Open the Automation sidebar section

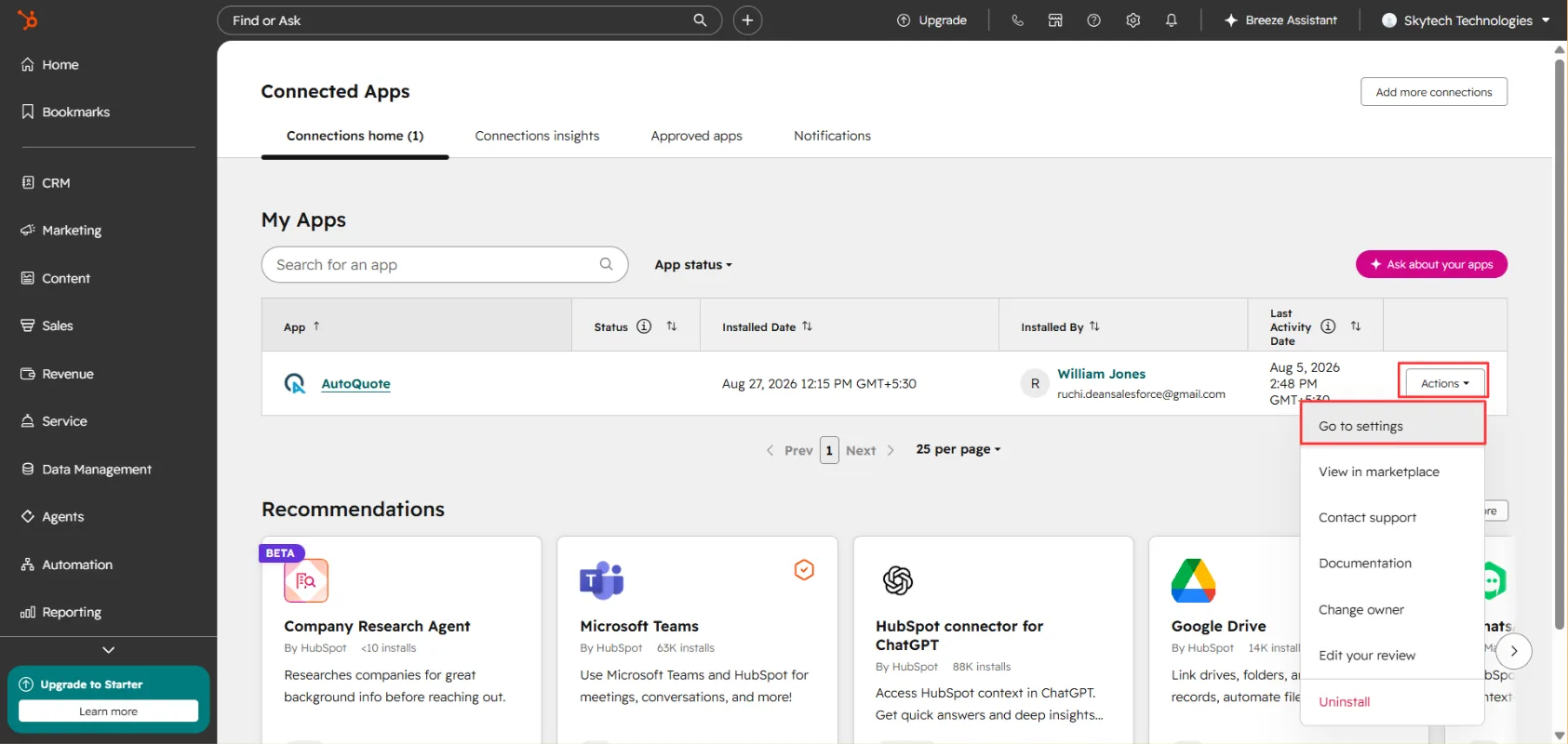[67, 565]
